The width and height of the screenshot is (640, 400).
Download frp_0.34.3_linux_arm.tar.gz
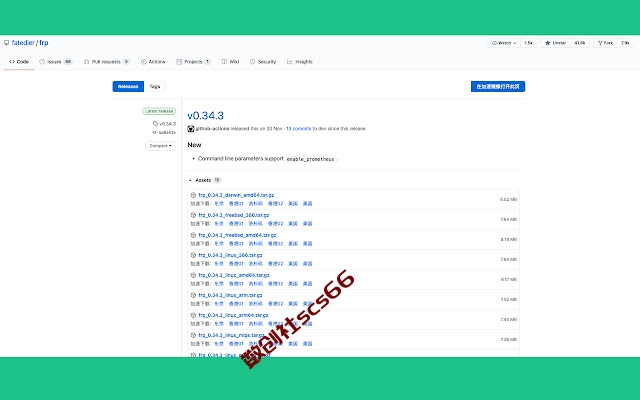coord(231,295)
